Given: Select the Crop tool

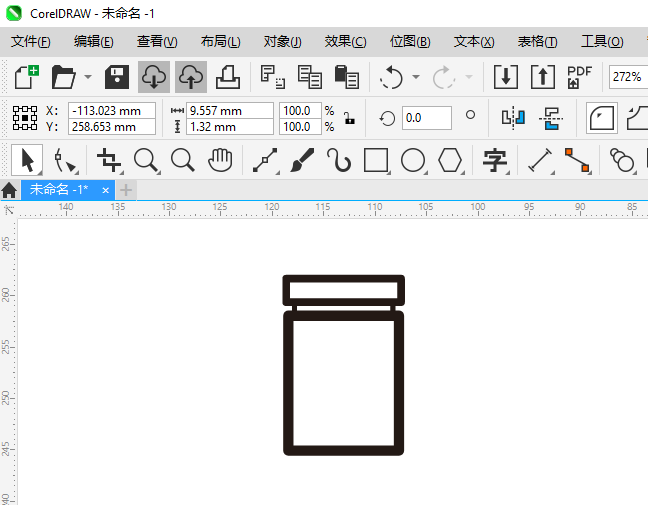Looking at the screenshot, I should click(x=109, y=160).
